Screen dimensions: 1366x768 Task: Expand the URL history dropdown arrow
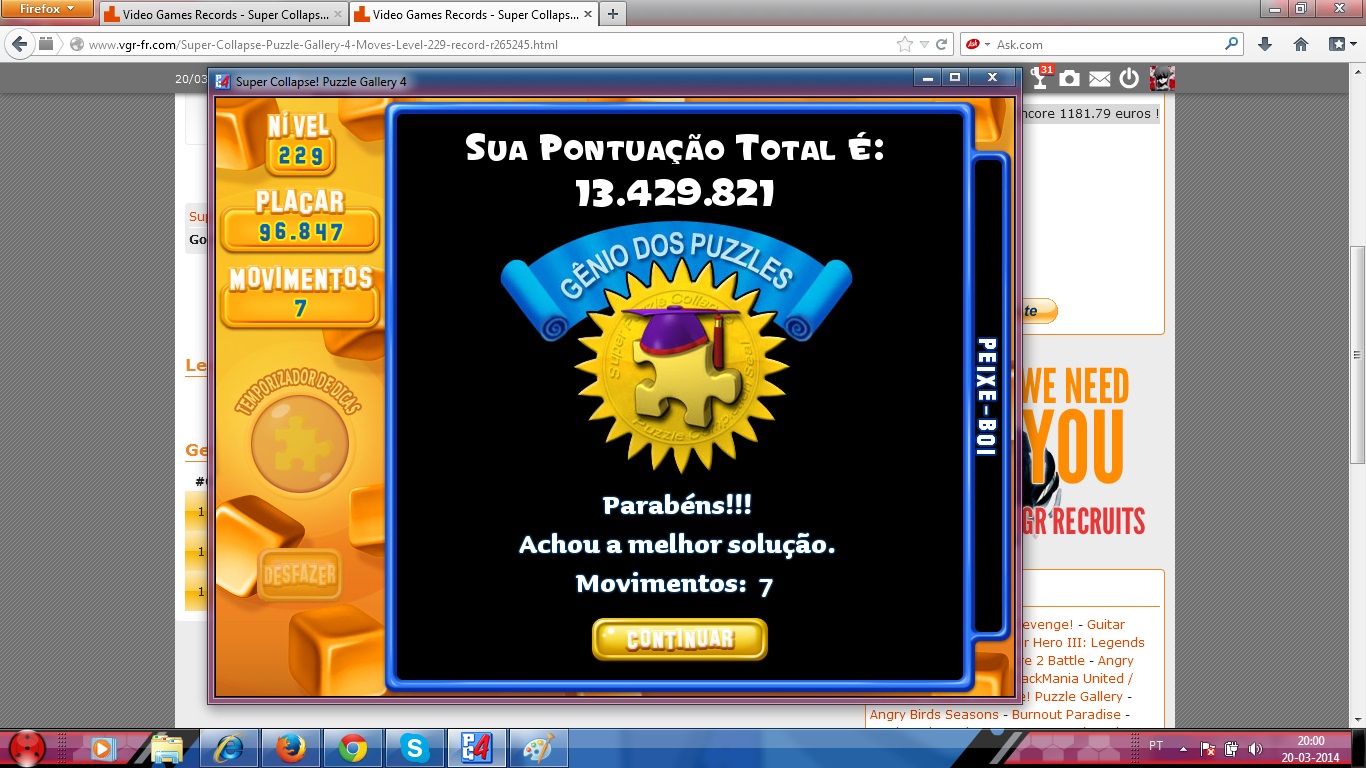pyautogui.click(x=924, y=45)
